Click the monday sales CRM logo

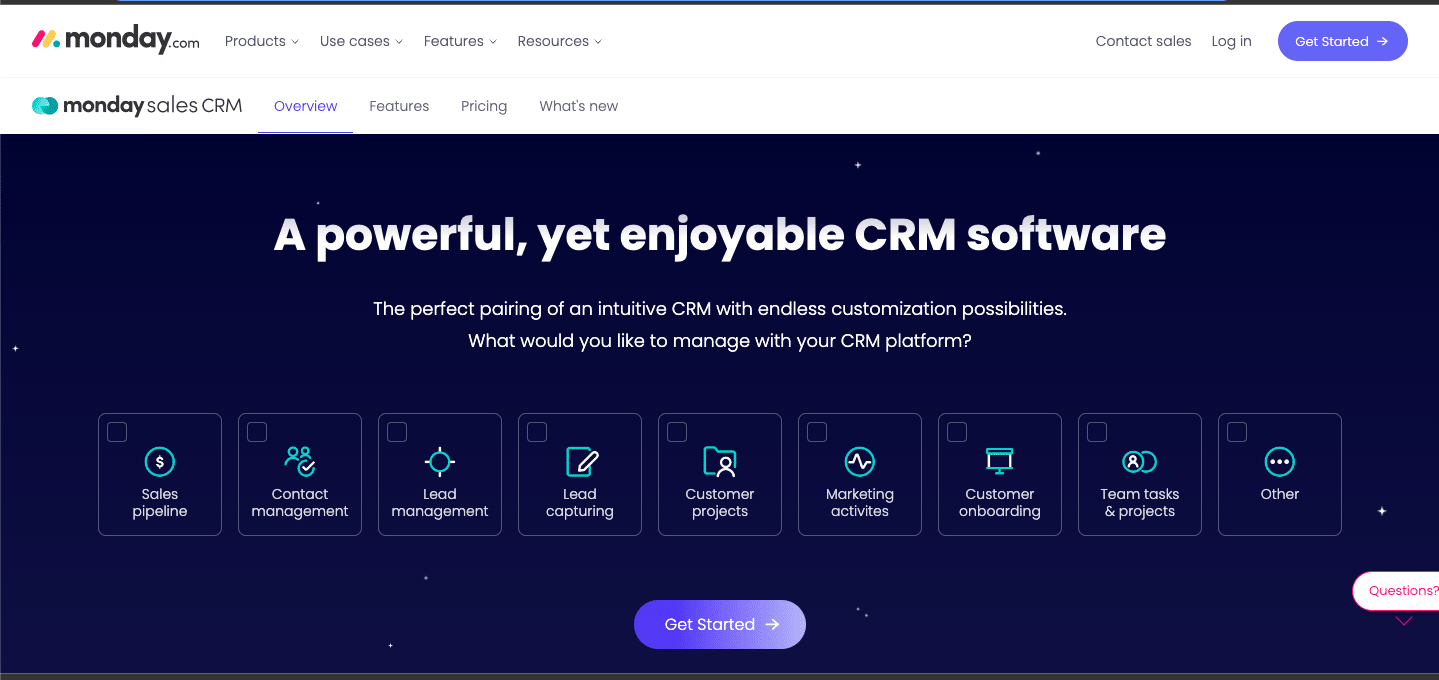coord(137,106)
